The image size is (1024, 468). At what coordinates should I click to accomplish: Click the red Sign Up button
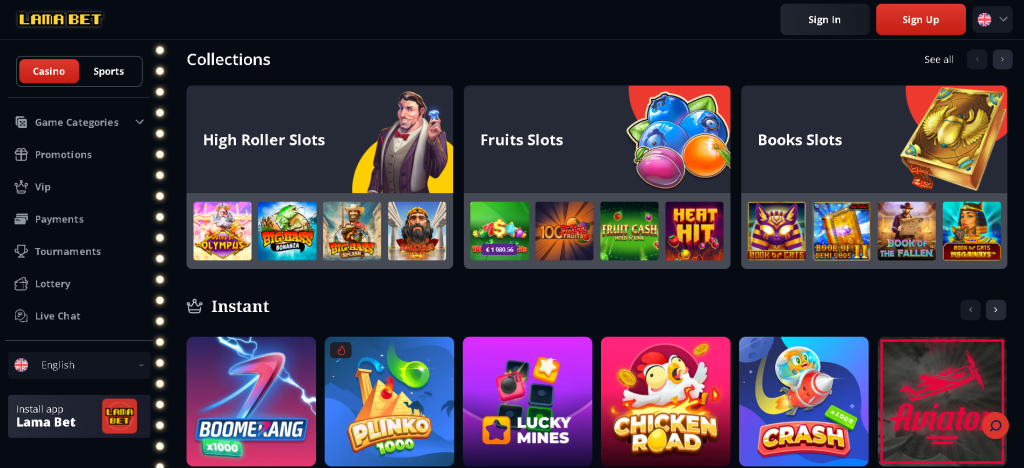(921, 20)
